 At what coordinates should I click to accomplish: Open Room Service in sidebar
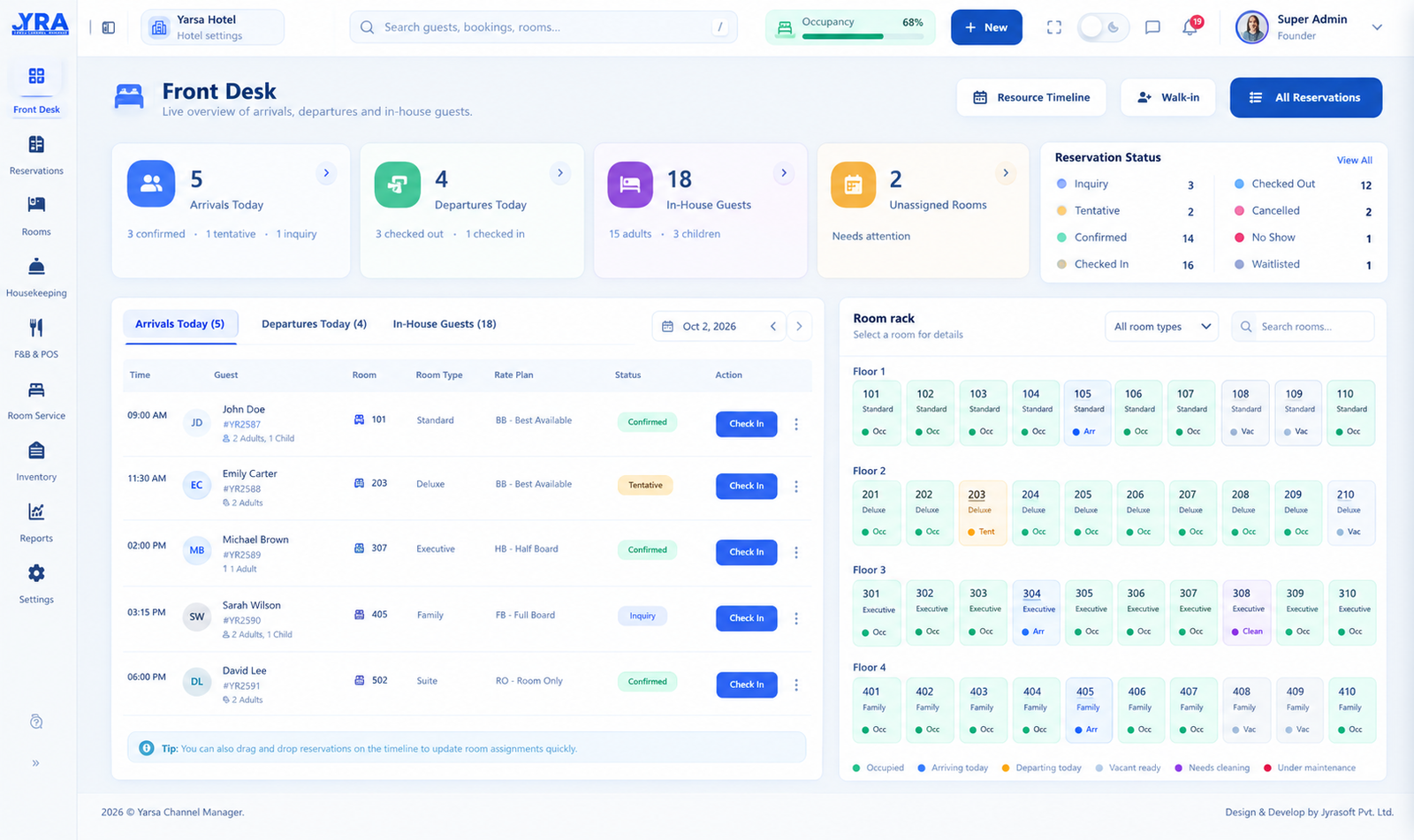[x=36, y=399]
